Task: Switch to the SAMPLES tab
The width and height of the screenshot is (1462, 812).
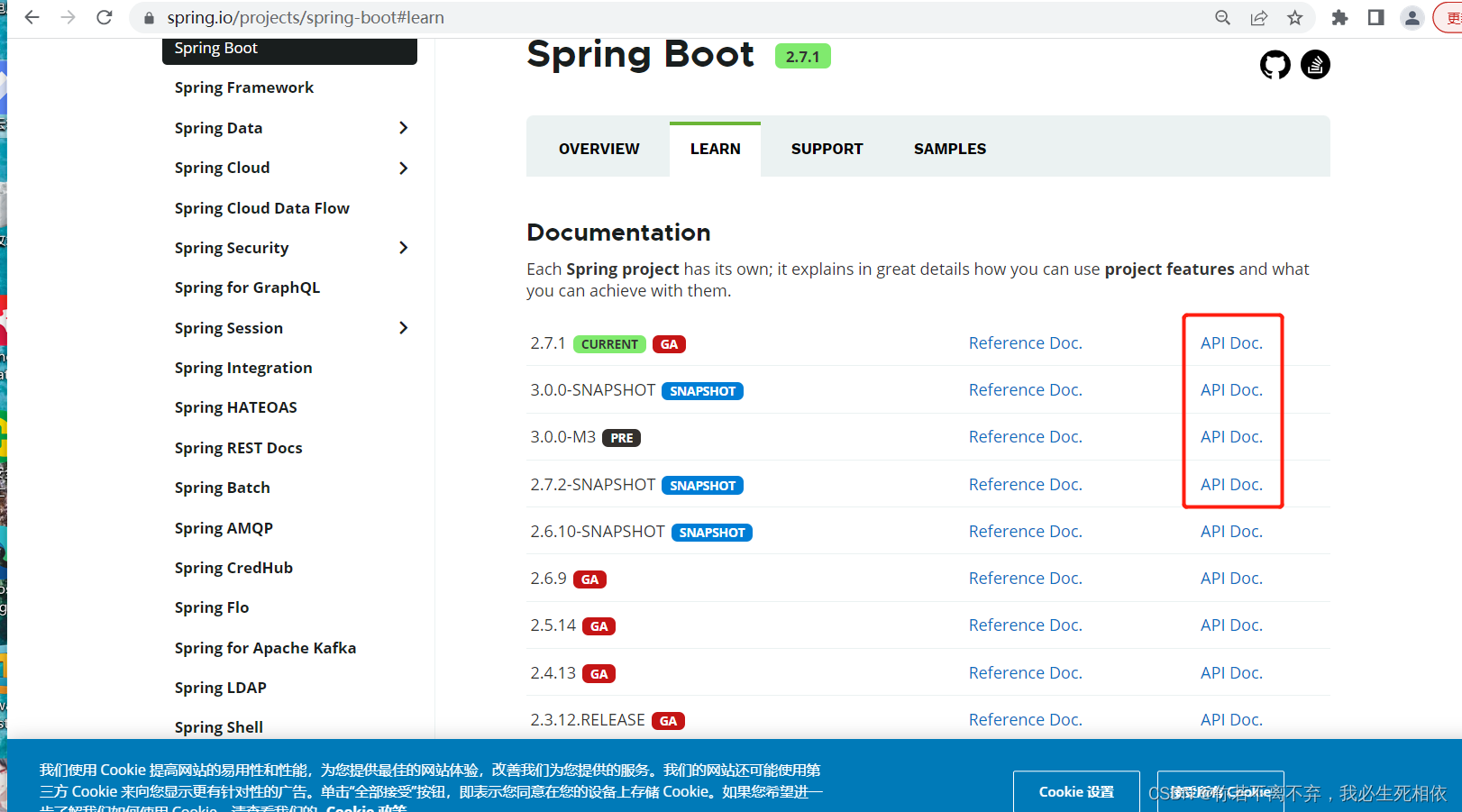Action: [949, 148]
